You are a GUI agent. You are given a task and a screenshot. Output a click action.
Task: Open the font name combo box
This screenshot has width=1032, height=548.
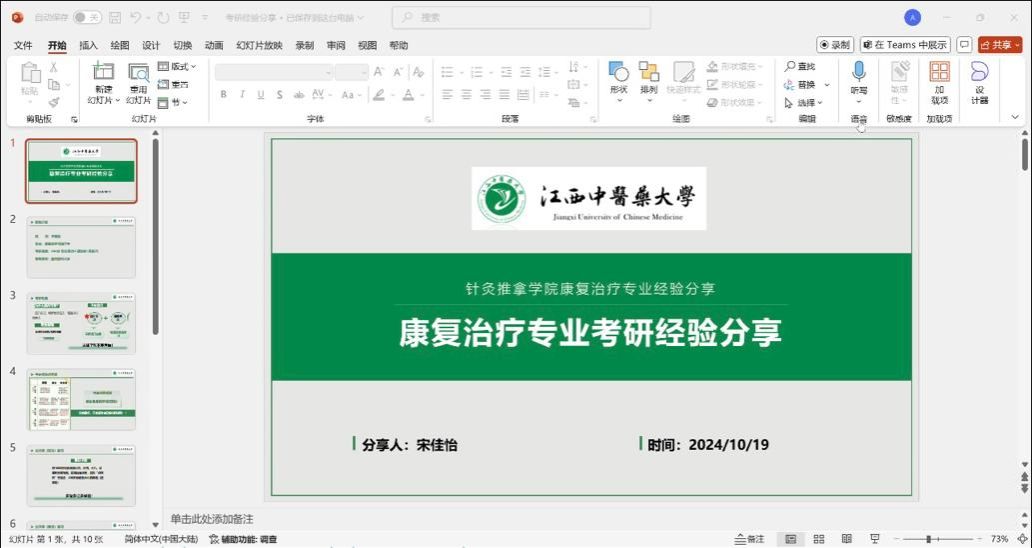click(274, 72)
